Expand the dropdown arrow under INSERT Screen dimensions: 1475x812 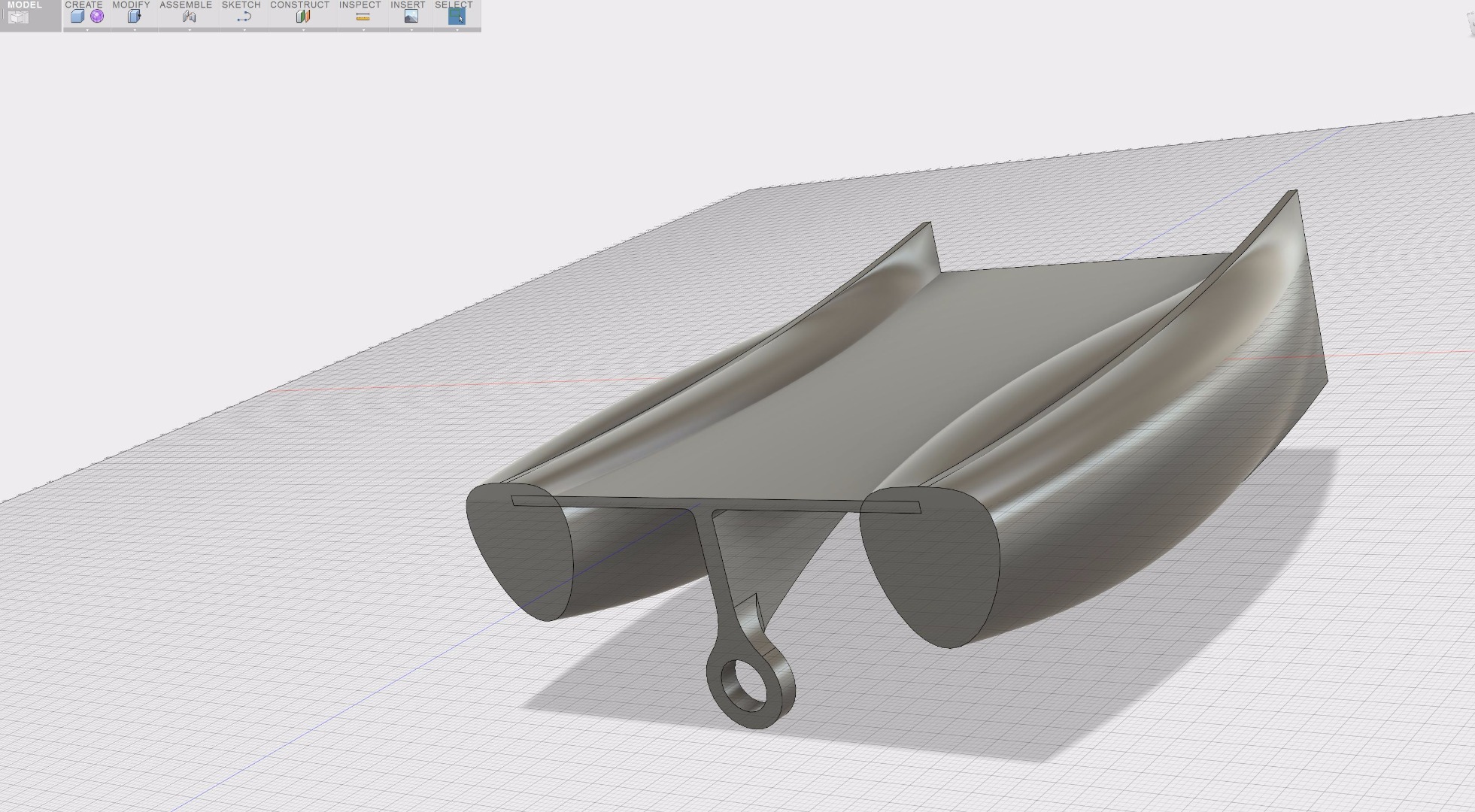click(411, 29)
